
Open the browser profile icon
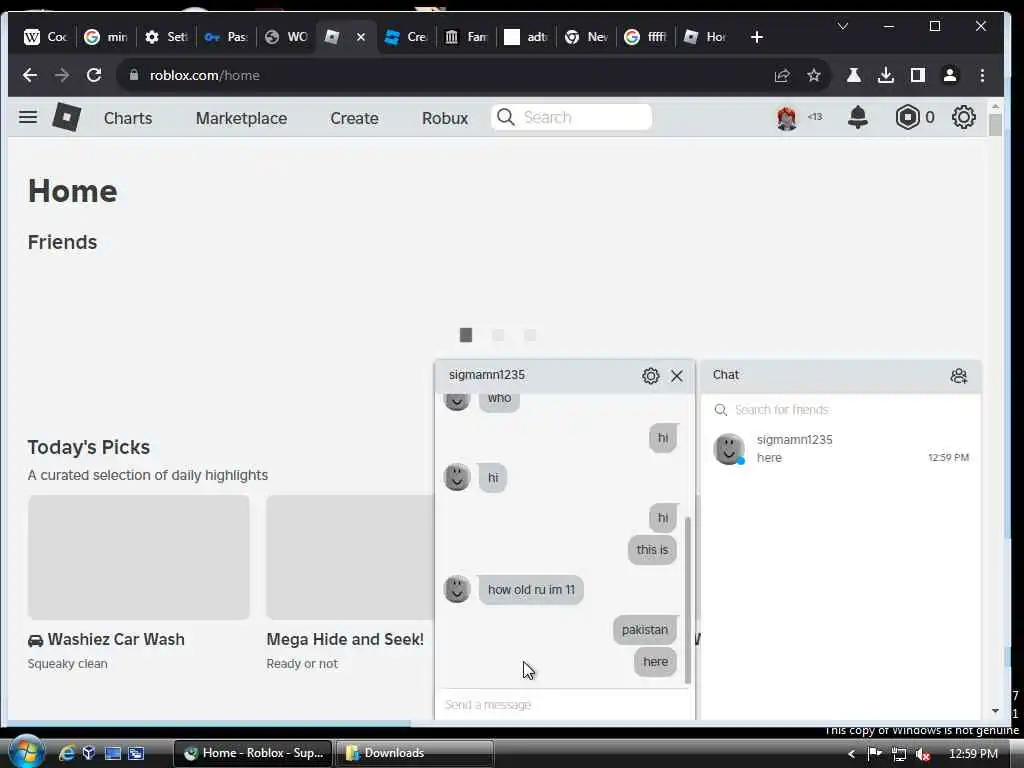coord(950,75)
